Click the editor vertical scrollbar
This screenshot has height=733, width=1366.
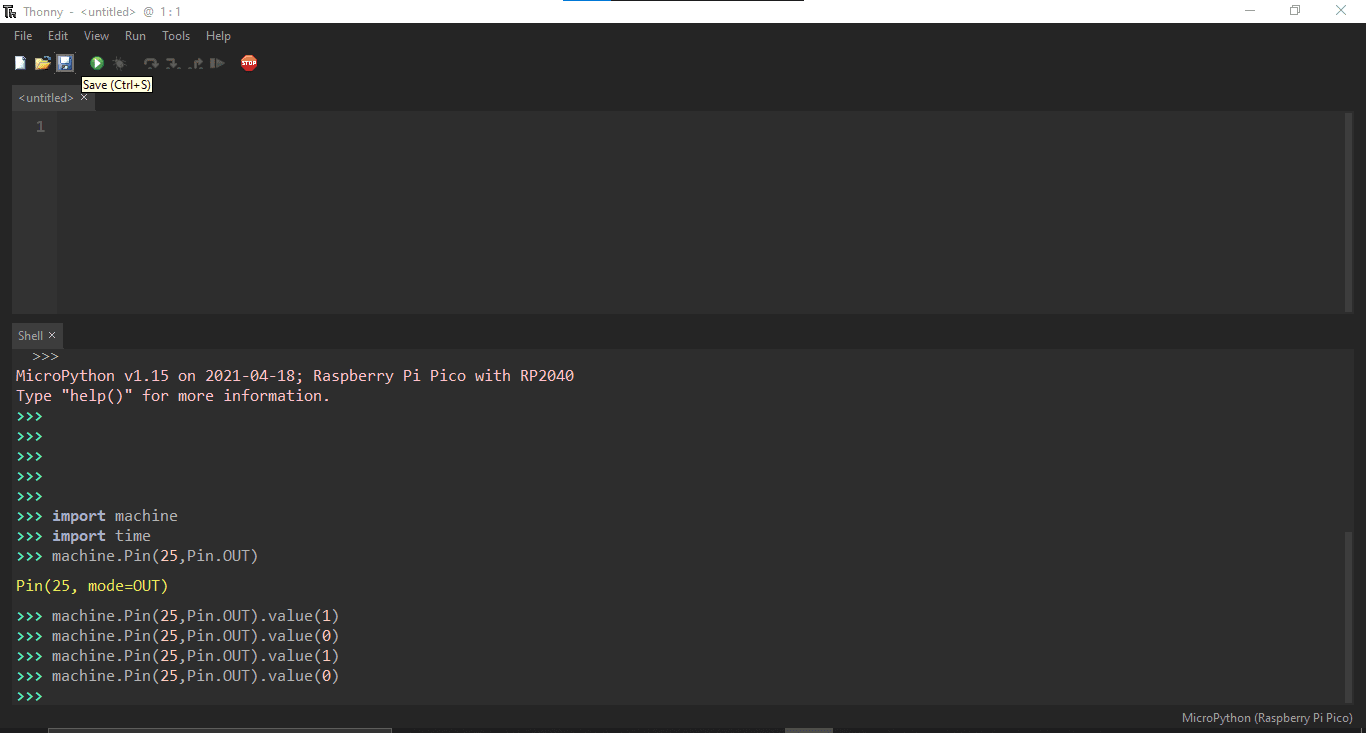1349,212
